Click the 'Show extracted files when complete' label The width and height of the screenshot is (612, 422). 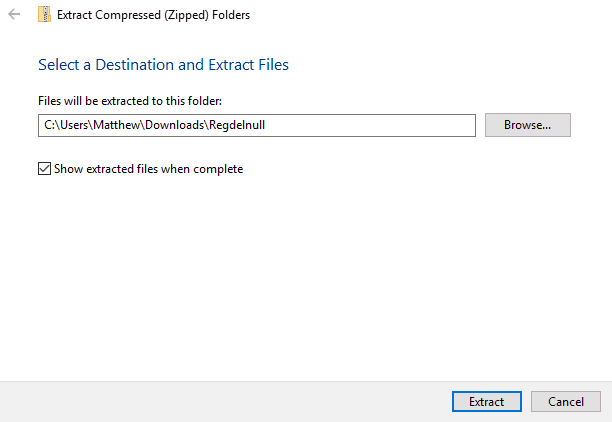[148, 169]
